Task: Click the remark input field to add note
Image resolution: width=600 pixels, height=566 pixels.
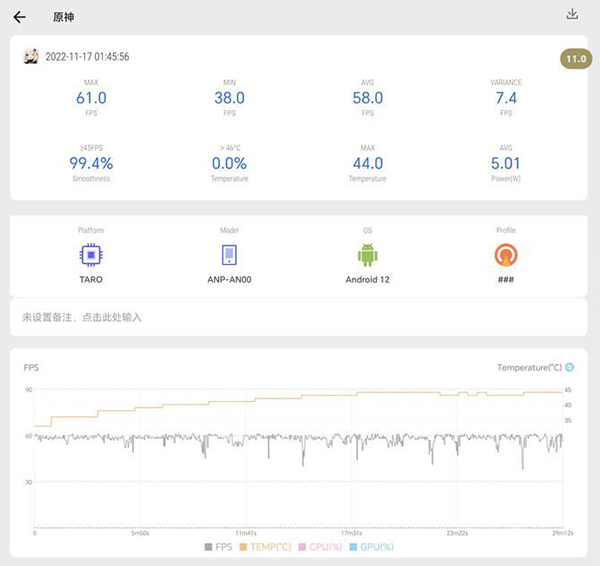Action: [x=299, y=317]
